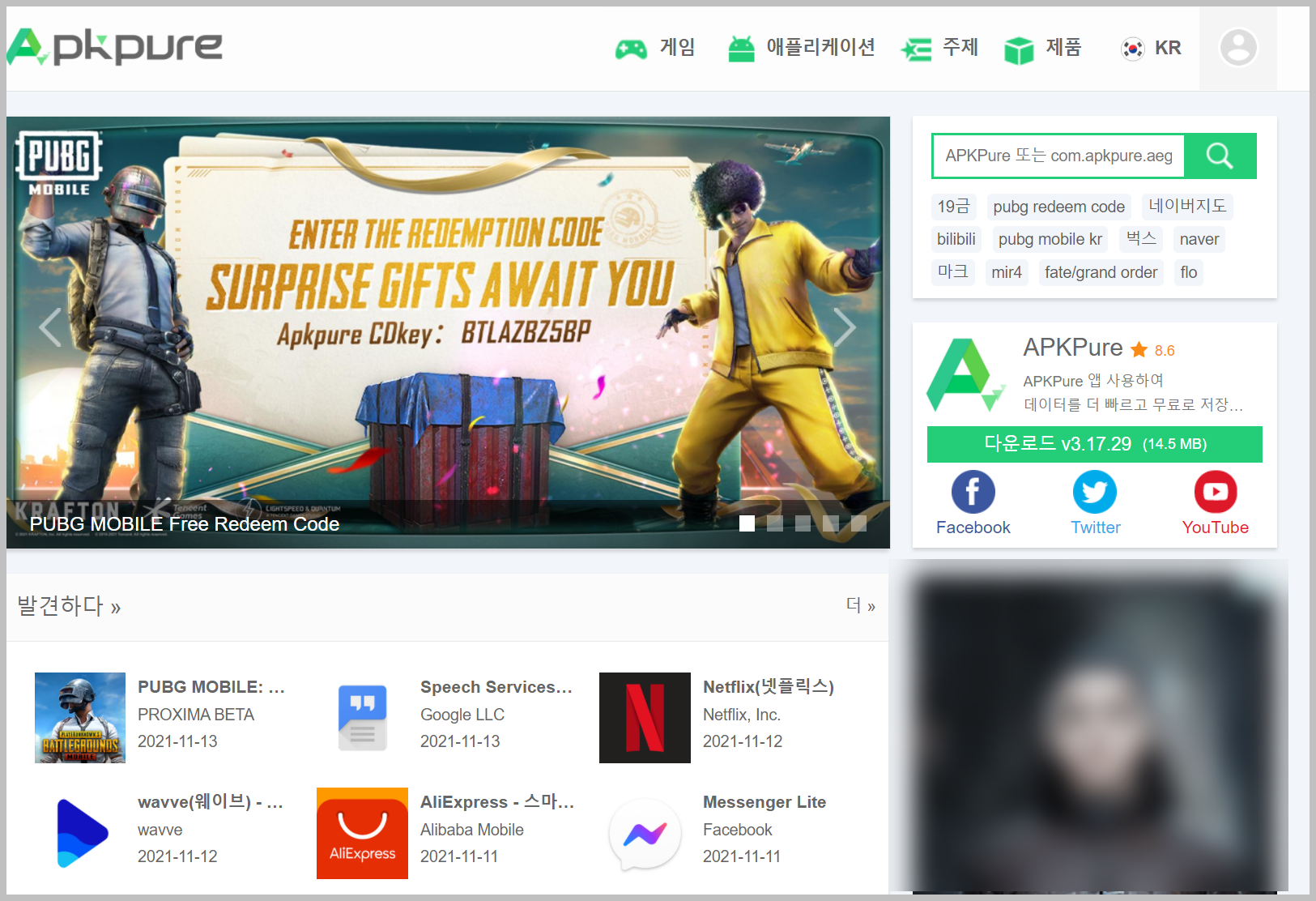The image size is (1316, 901).
Task: Click the 더 » more link
Action: [861, 605]
